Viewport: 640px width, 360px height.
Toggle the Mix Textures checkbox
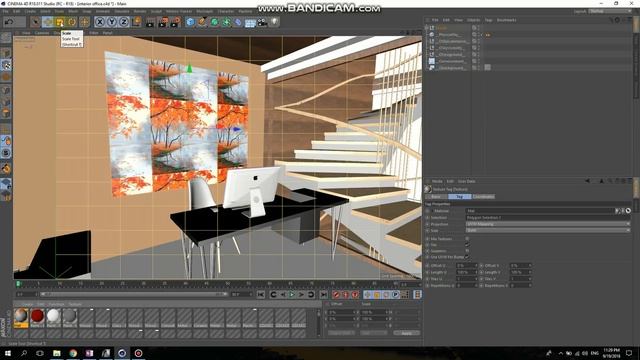(x=467, y=239)
